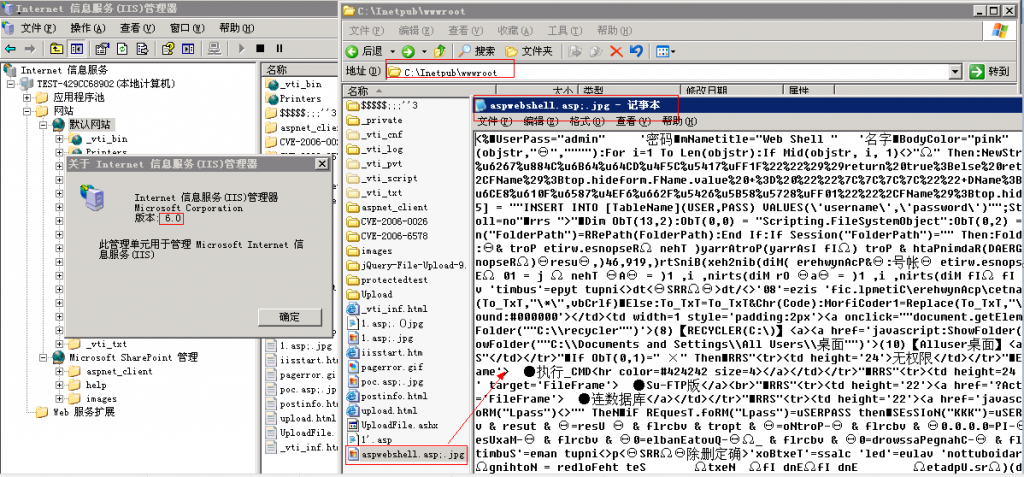Open the 操作(A) menu in IIS Manager
Screen dimensions: 1024x477
click(x=88, y=28)
